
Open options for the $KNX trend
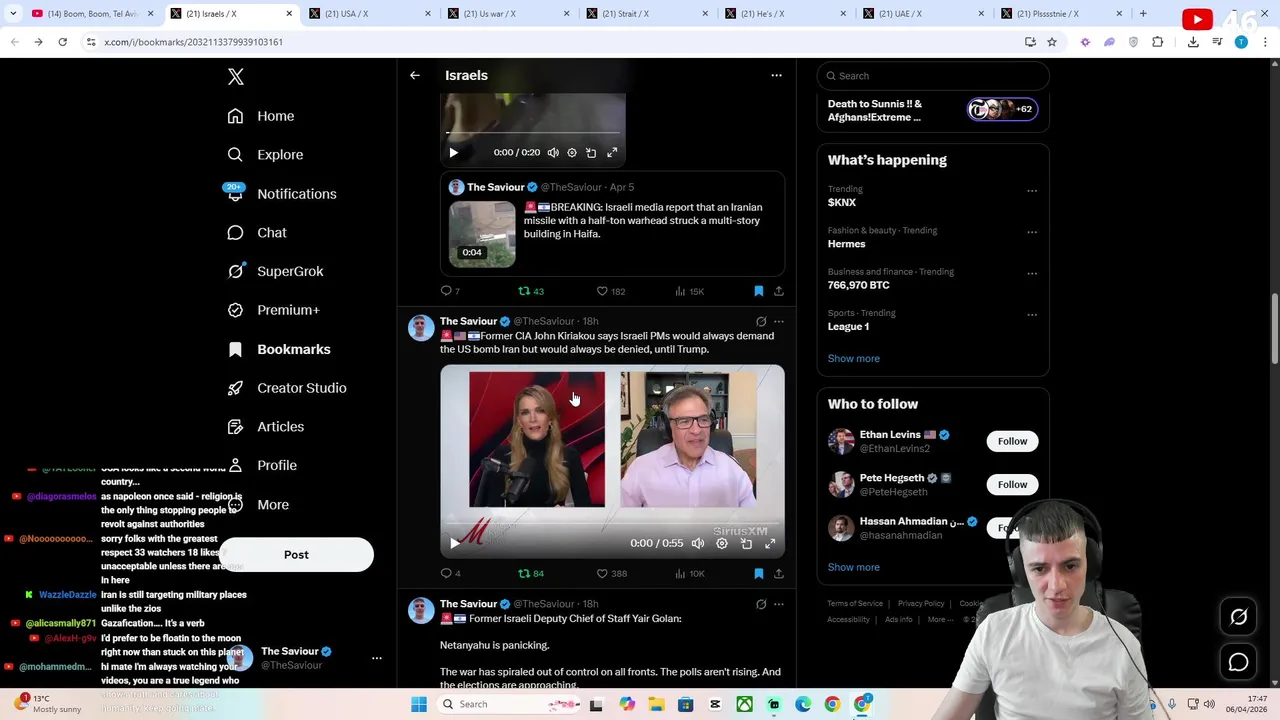1032,190
